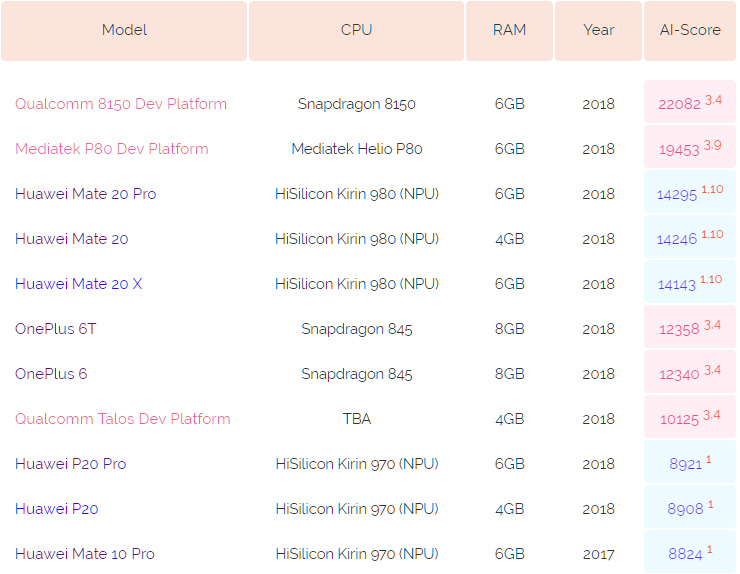Click the 1,10 footnote beside score 14295
The image size is (740, 574).
[713, 190]
